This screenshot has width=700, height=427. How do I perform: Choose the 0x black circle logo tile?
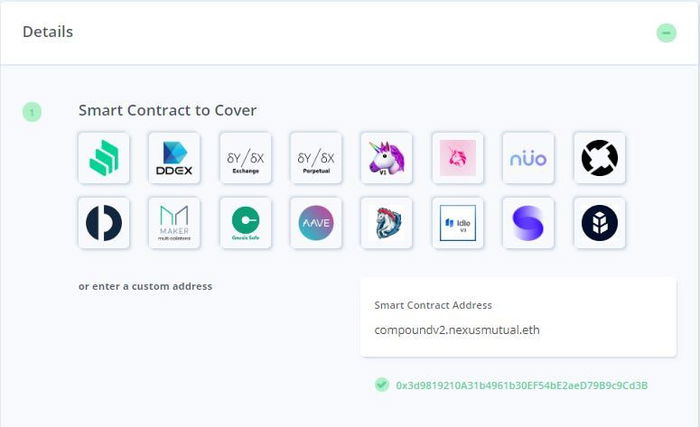(x=600, y=158)
